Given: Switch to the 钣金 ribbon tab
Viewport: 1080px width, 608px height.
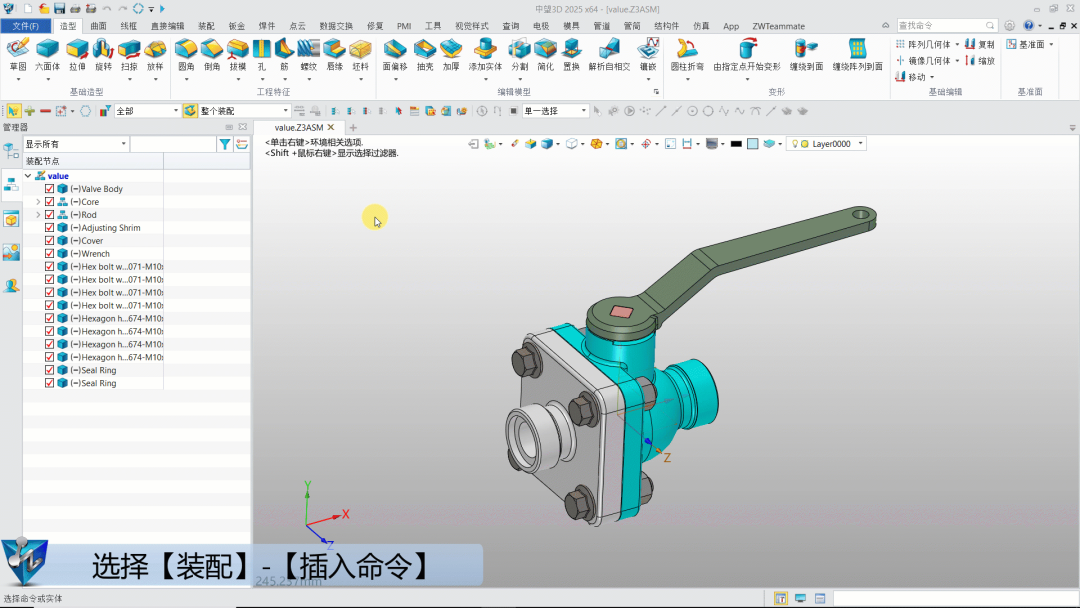Looking at the screenshot, I should tap(236, 26).
